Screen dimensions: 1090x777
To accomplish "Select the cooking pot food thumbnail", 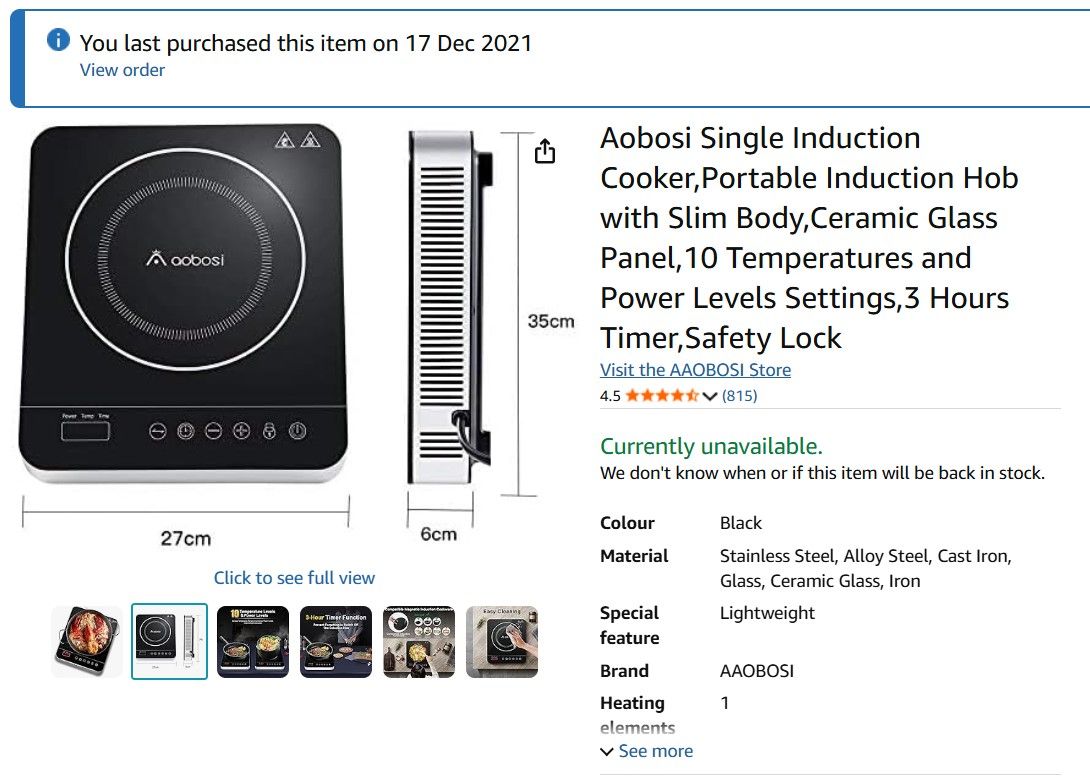I will point(87,641).
